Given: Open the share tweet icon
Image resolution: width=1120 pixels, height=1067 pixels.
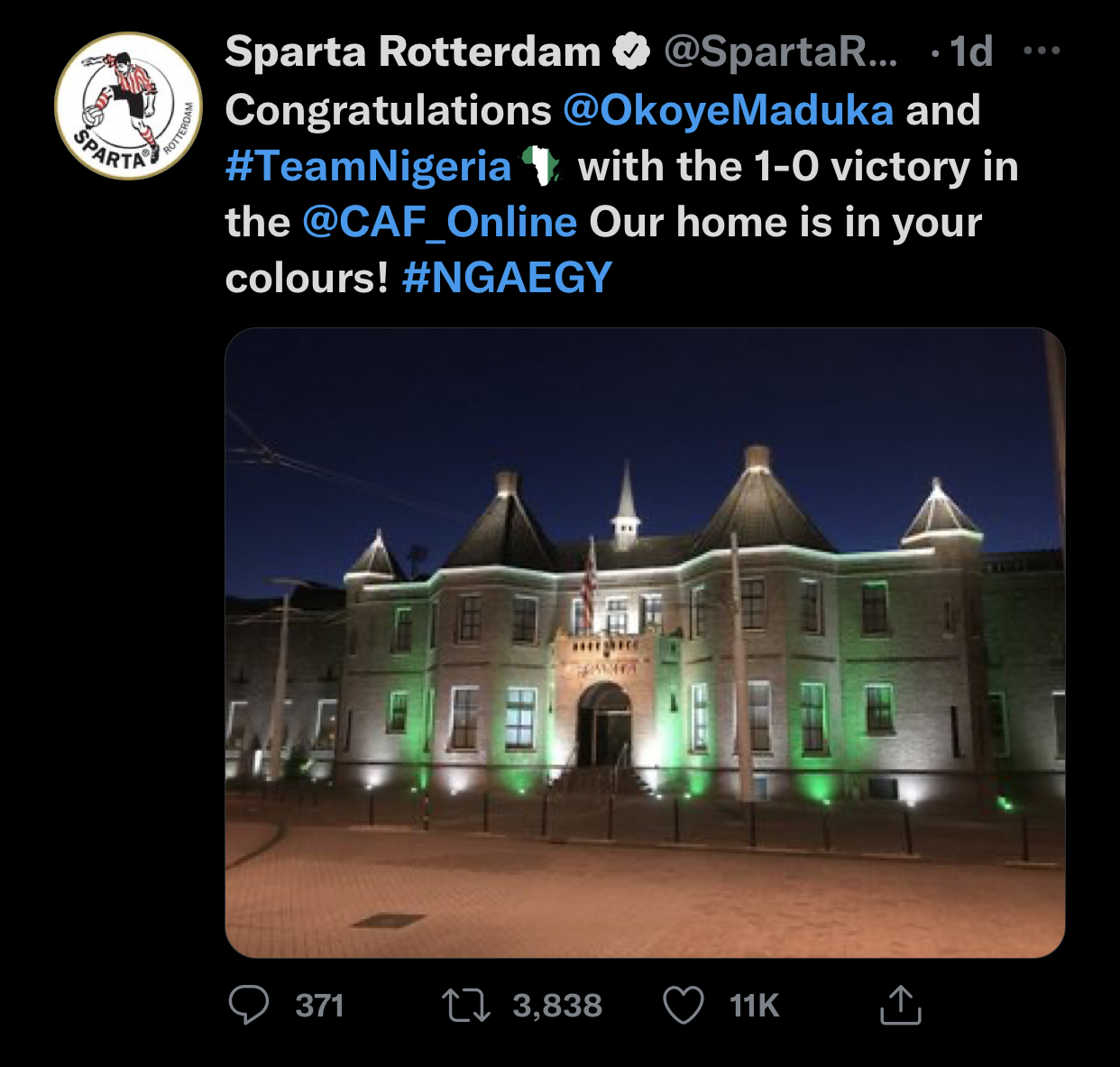Looking at the screenshot, I should tap(900, 1005).
